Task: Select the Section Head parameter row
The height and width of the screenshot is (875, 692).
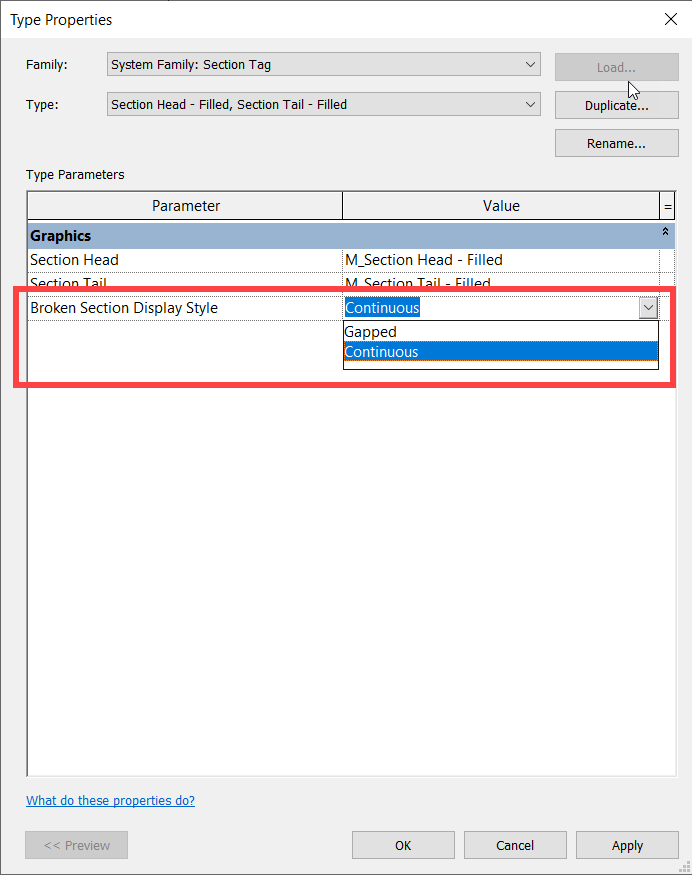Action: pos(185,260)
